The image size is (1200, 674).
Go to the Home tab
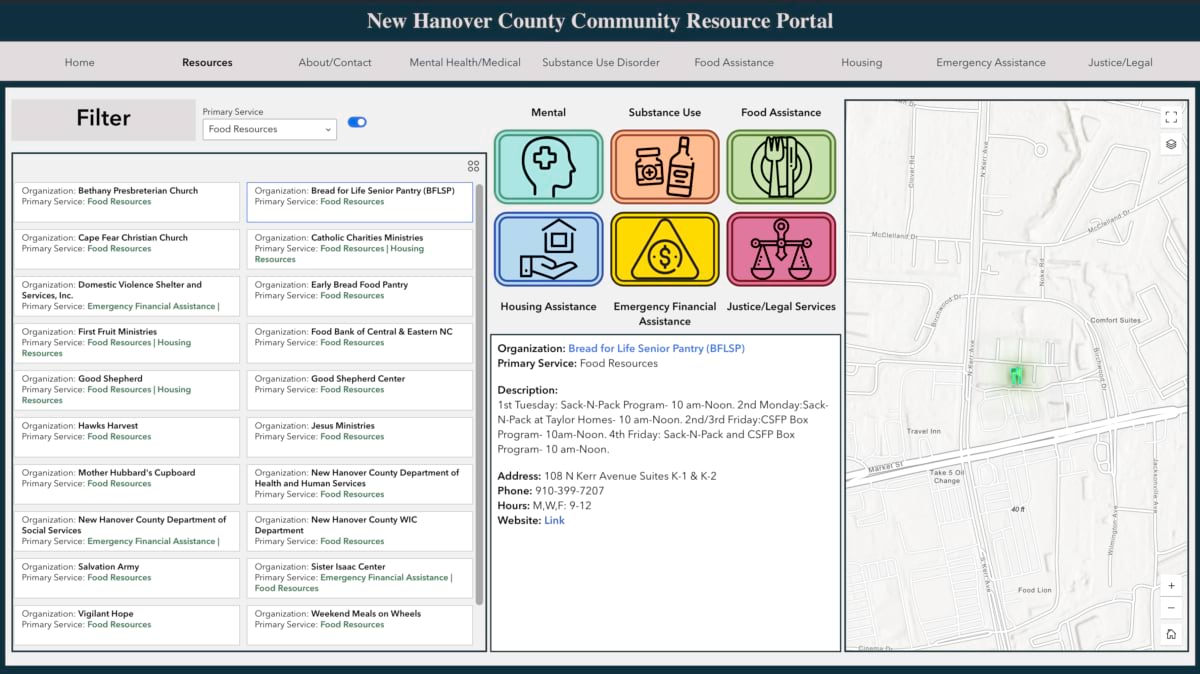[x=80, y=62]
